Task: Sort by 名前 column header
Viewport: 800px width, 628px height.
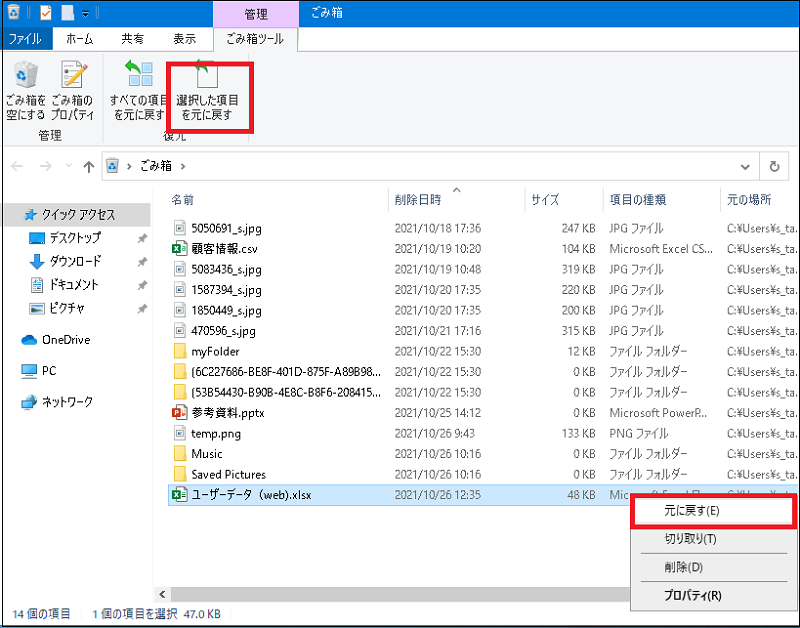Action: coord(182,199)
